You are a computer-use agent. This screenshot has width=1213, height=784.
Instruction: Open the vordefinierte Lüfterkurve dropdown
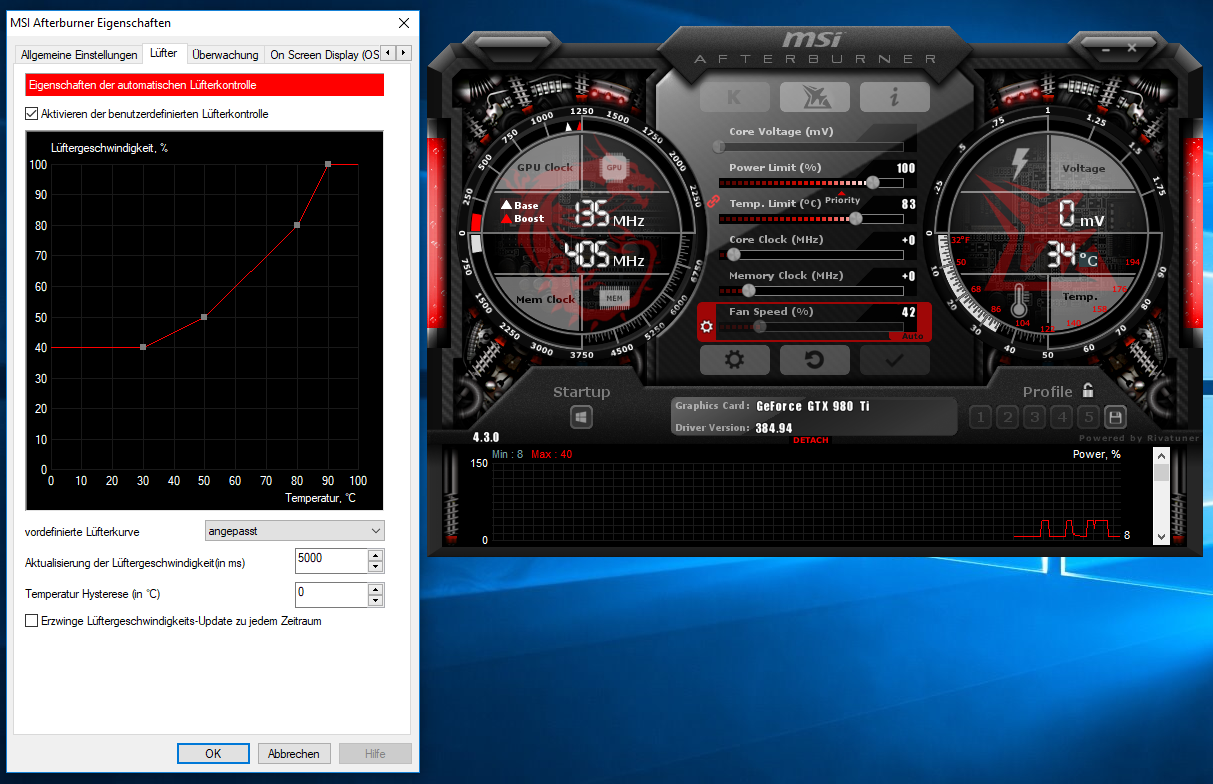[294, 531]
